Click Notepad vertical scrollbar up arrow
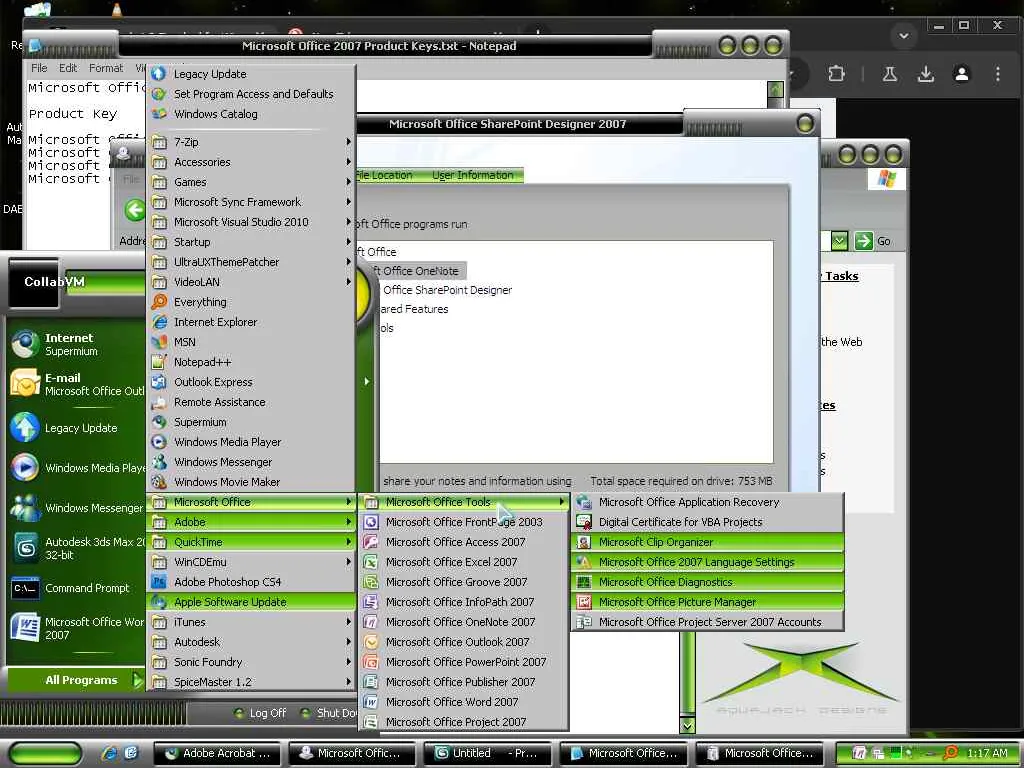1024x768 pixels. [x=775, y=89]
